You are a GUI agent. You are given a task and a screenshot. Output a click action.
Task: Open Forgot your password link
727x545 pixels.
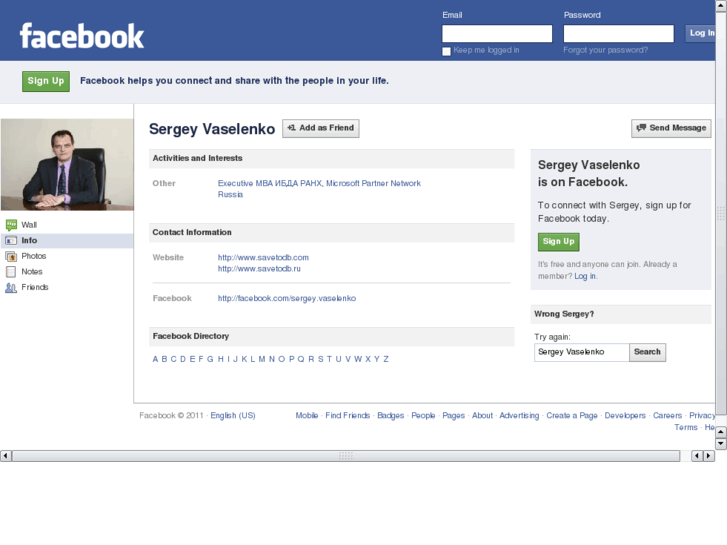[x=606, y=50]
